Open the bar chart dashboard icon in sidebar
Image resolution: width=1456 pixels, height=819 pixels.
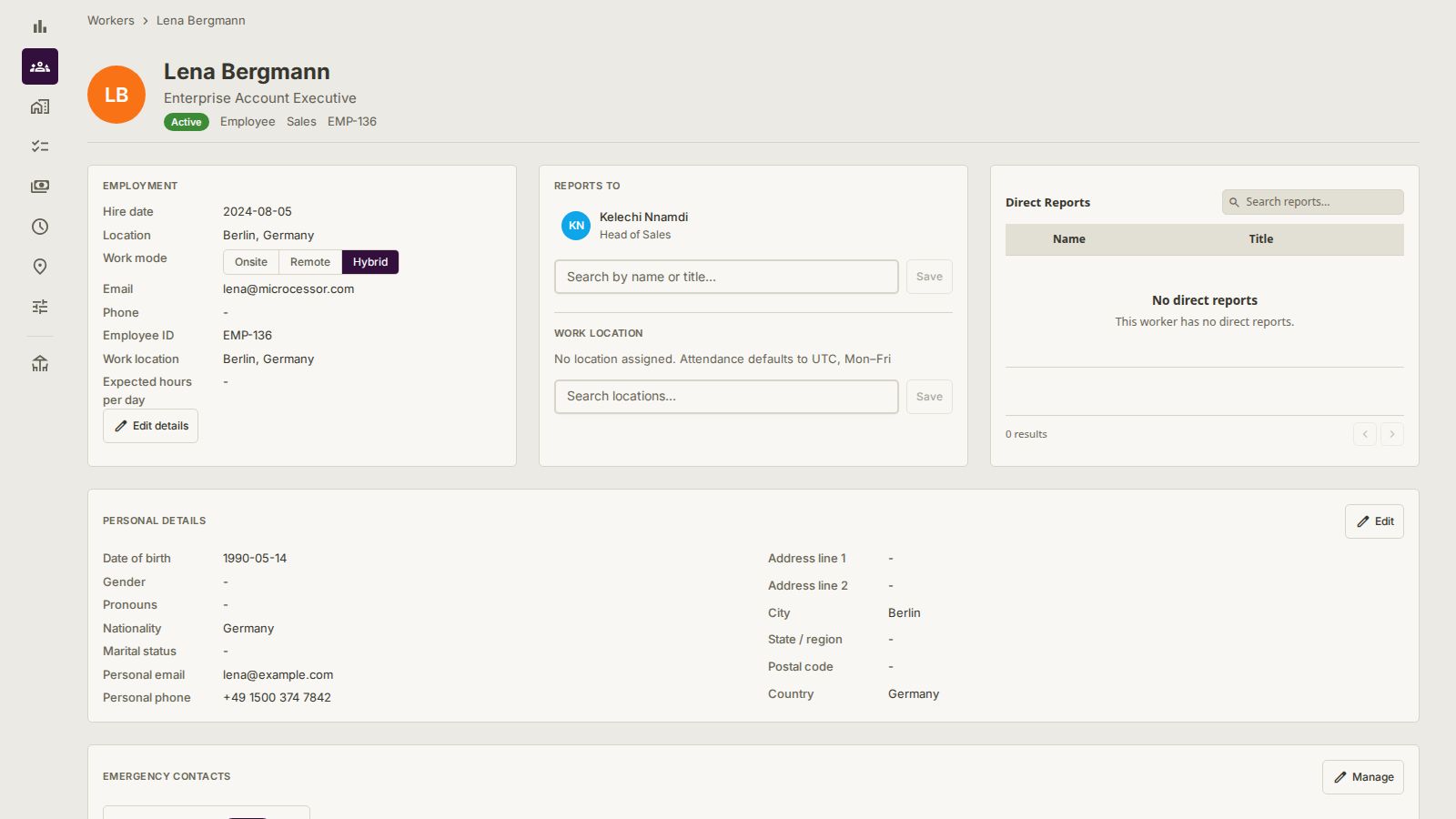[40, 26]
